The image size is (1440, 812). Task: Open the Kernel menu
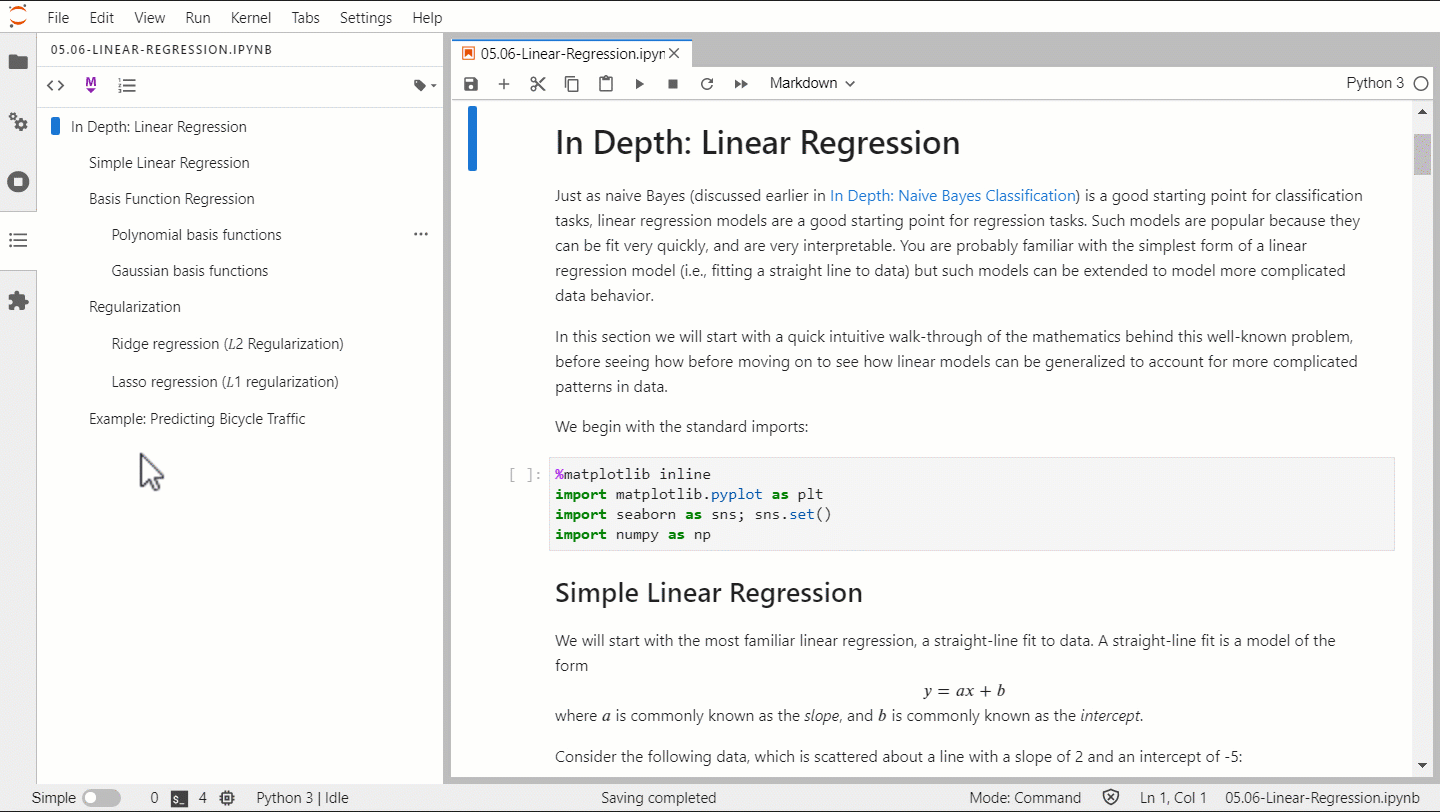point(251,18)
